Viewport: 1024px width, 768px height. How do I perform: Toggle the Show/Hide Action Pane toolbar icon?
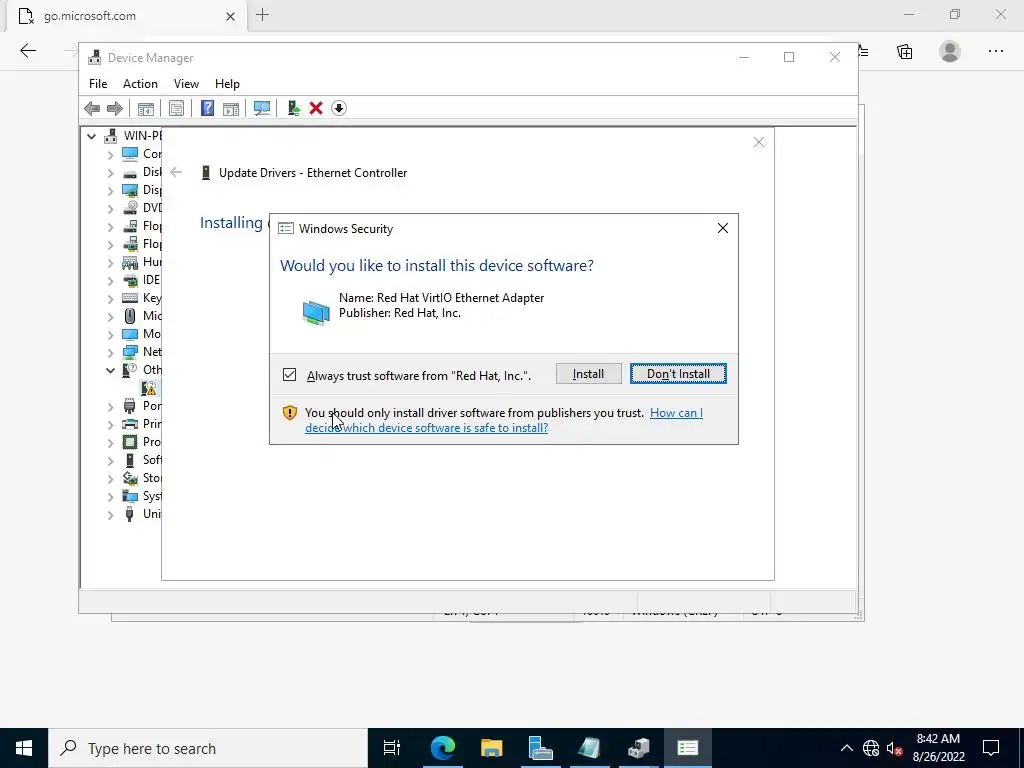point(231,108)
